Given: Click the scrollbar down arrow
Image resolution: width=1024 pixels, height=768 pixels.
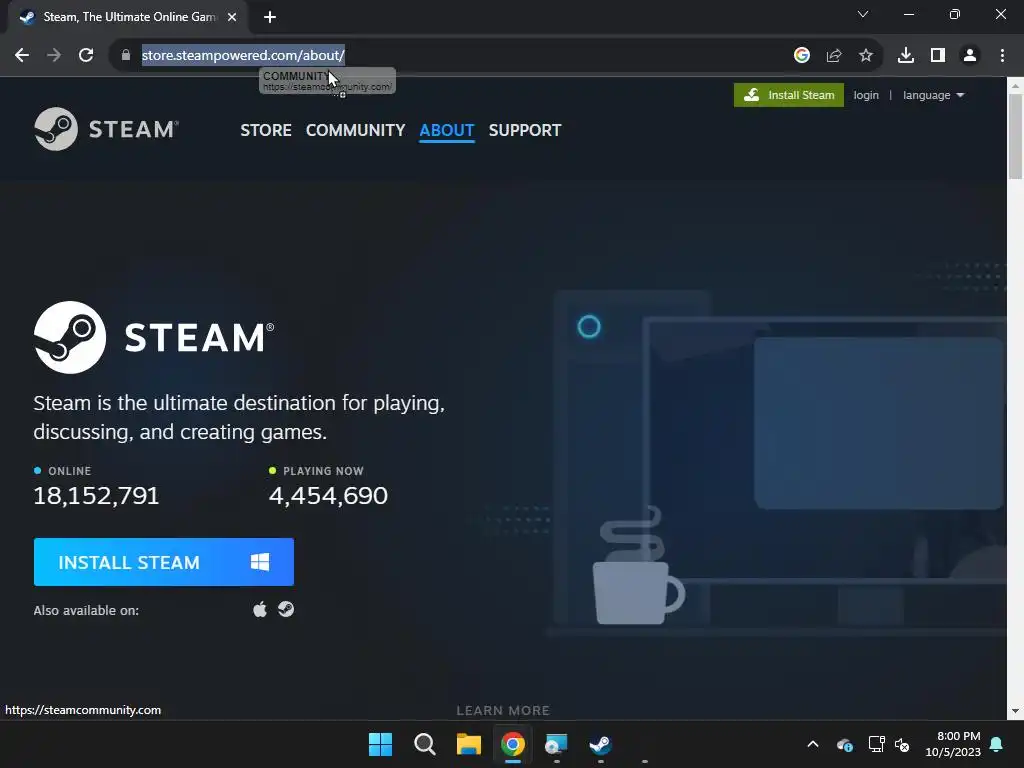Looking at the screenshot, I should (1015, 711).
